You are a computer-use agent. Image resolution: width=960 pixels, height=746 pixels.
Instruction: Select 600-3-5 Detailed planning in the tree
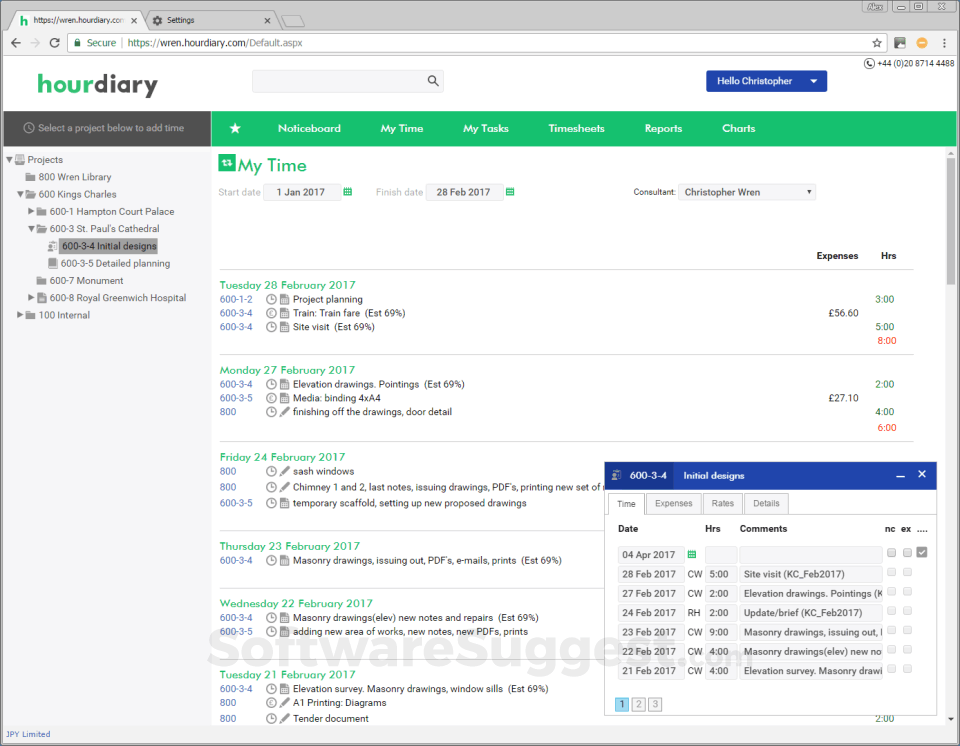tap(115, 263)
